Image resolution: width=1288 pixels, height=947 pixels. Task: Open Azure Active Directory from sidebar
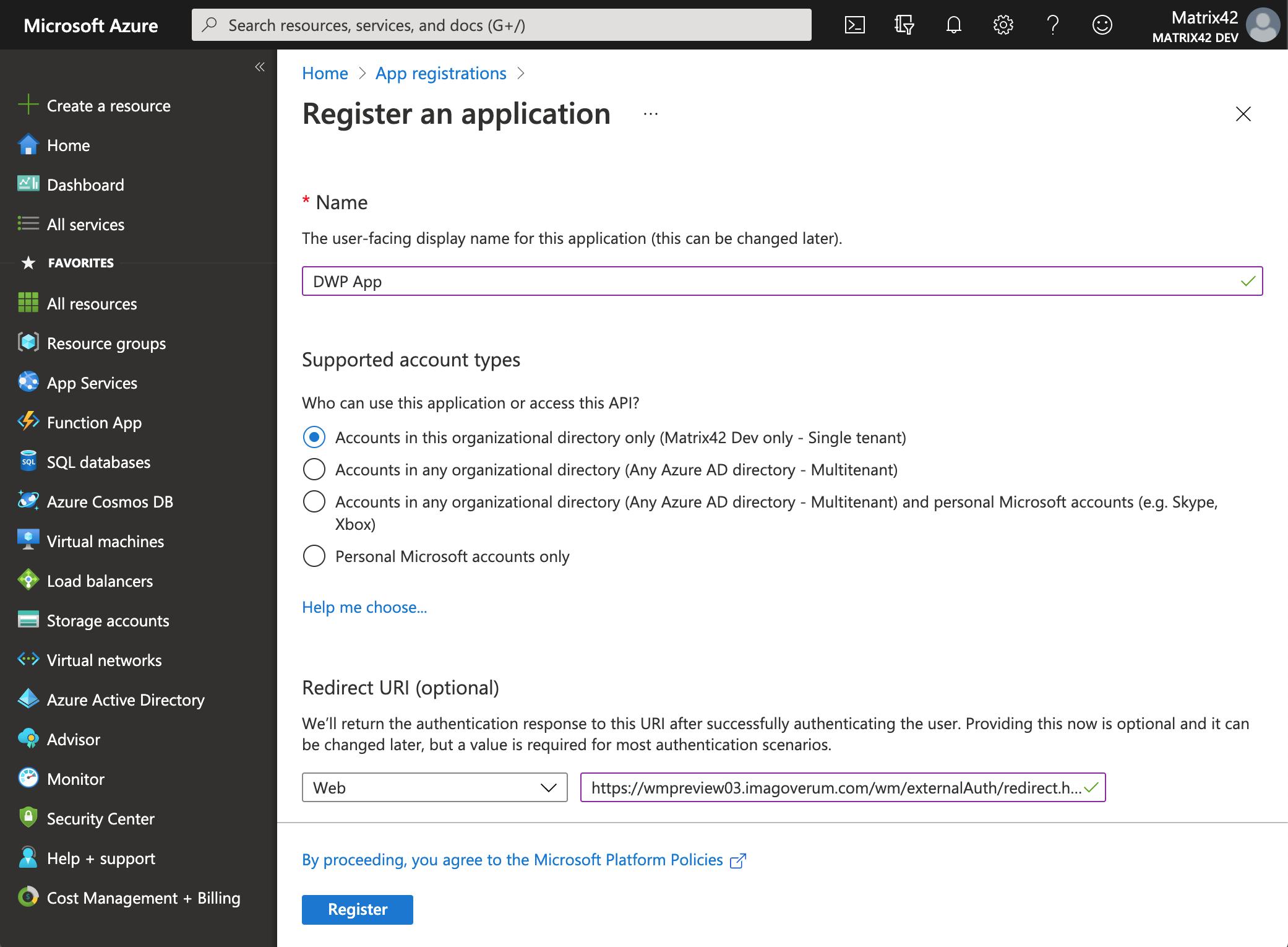point(126,699)
